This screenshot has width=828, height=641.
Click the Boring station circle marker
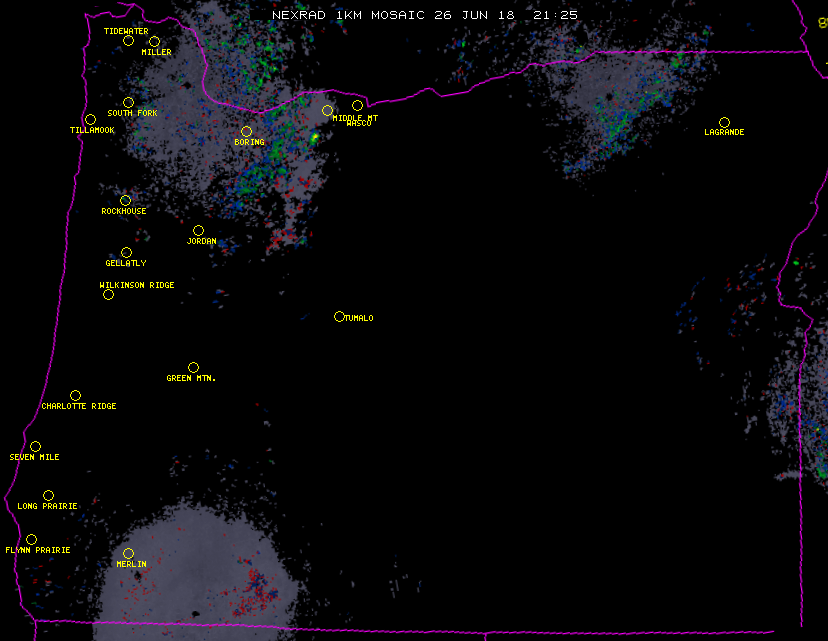246,132
